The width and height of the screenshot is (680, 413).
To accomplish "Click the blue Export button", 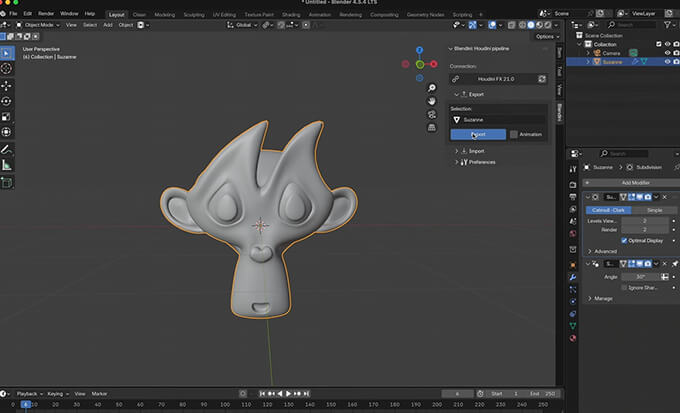I will 478,134.
